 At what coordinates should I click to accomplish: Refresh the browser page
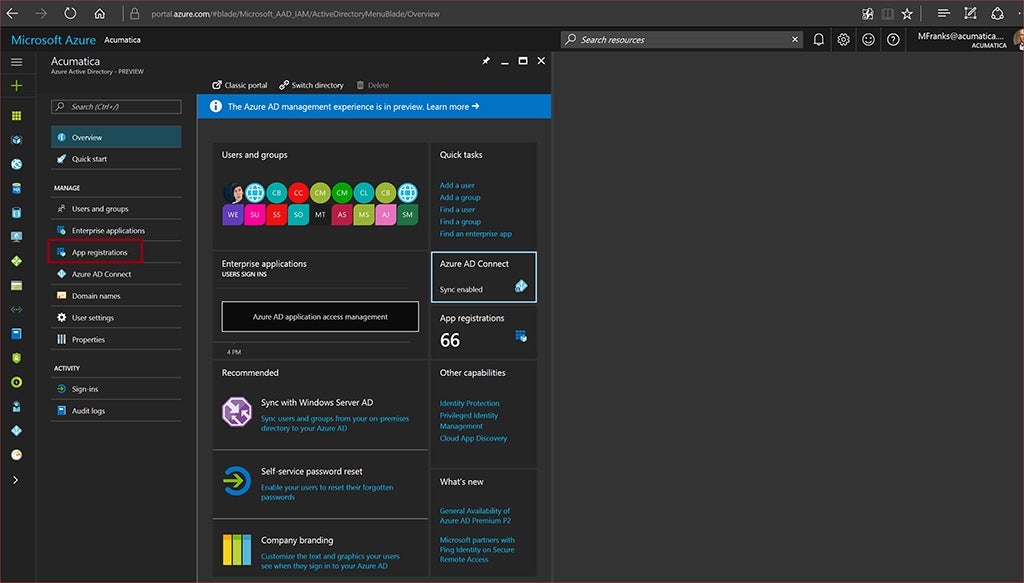(x=70, y=13)
